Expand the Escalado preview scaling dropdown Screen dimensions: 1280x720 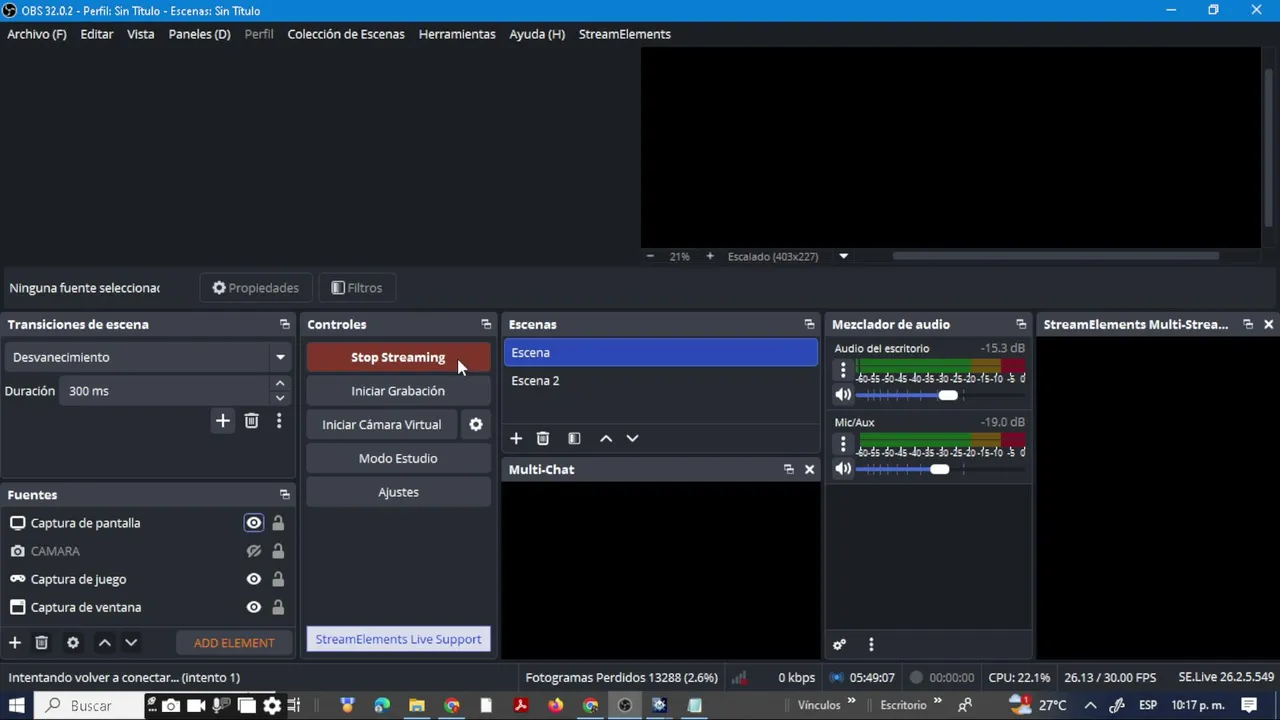843,256
